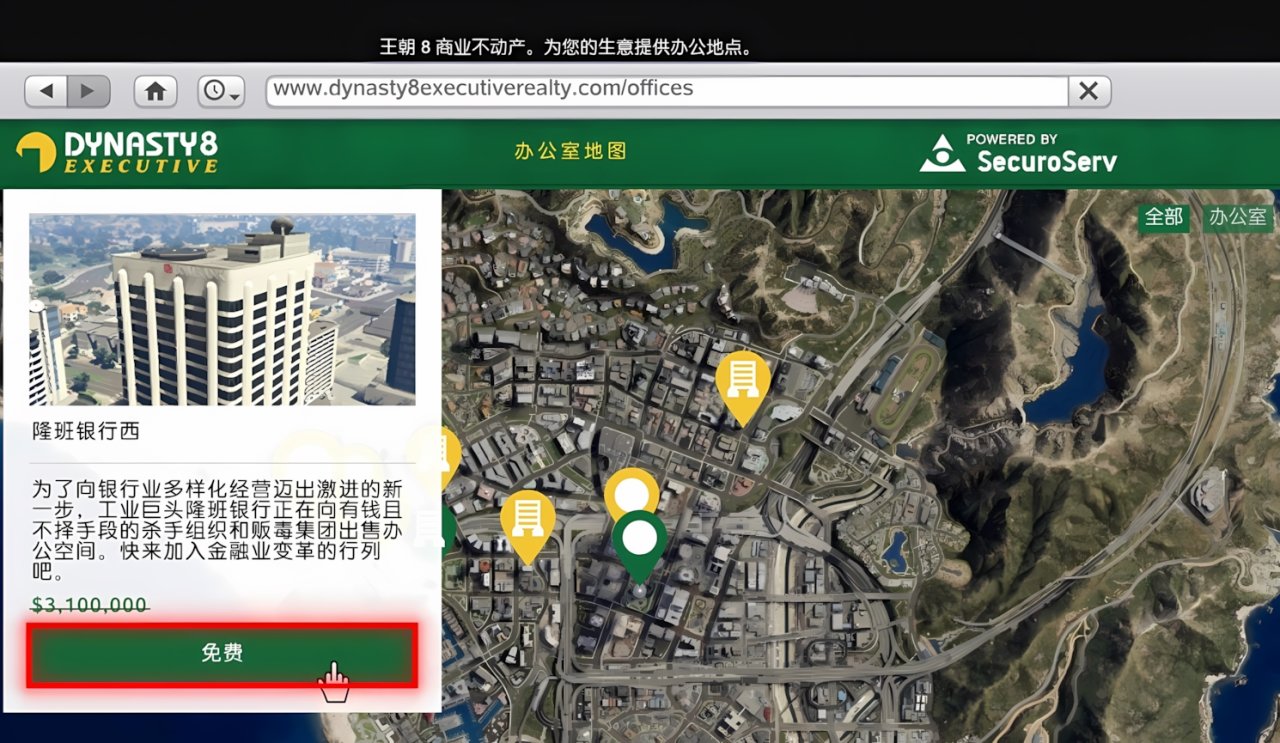Switch to the 全部 filter tab
Image resolution: width=1280 pixels, height=743 pixels.
coord(1164,217)
